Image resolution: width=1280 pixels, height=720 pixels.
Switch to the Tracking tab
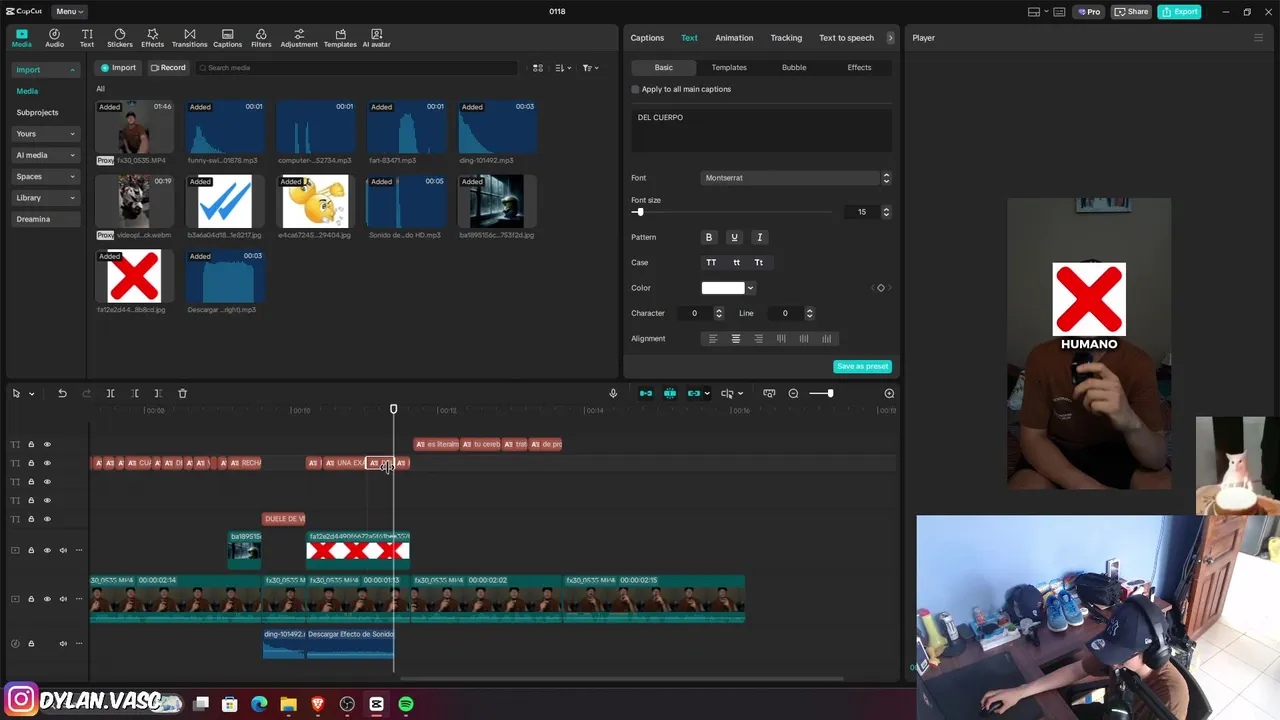click(x=786, y=38)
